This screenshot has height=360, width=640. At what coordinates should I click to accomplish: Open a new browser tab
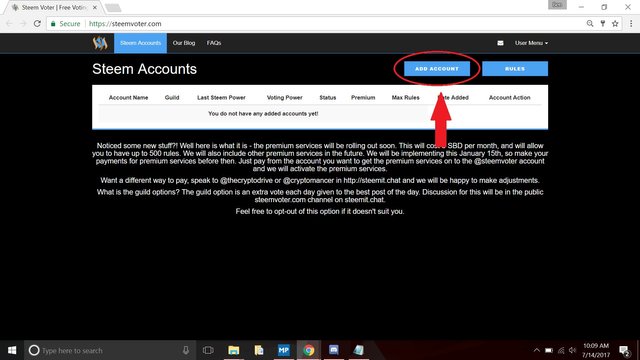[x=113, y=7]
